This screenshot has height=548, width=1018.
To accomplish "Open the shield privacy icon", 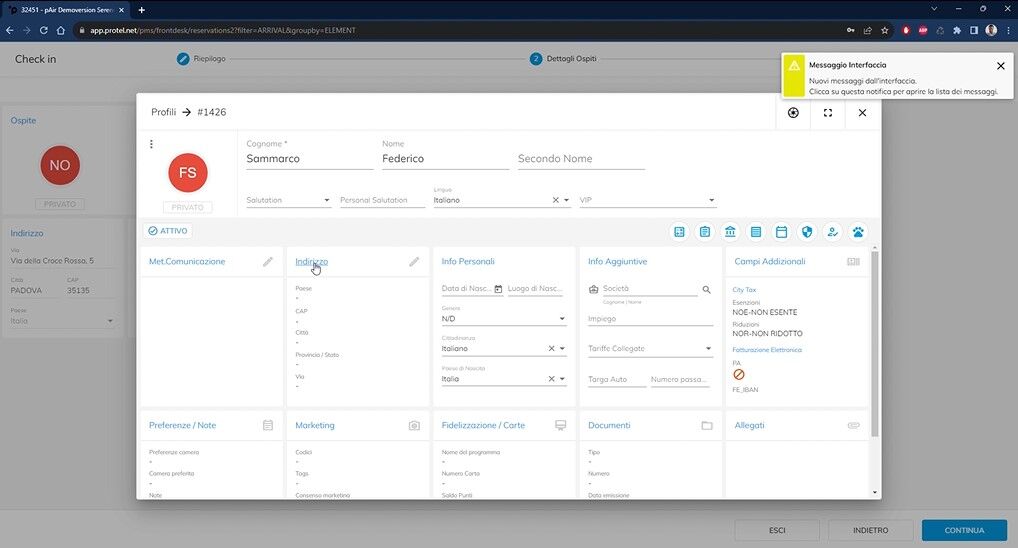I will click(x=807, y=232).
